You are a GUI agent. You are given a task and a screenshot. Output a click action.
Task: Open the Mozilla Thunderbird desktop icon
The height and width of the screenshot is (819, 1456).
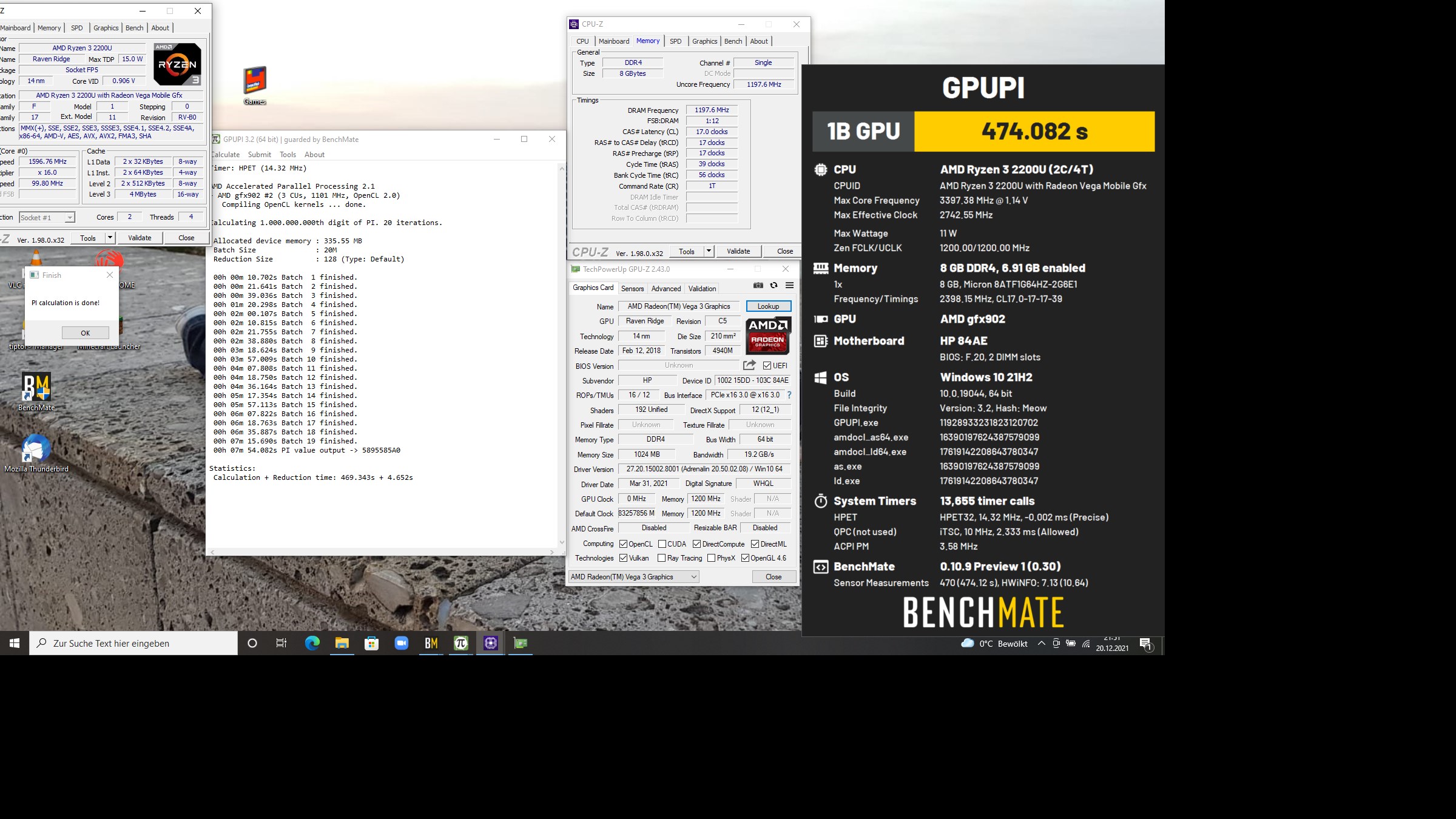36,453
